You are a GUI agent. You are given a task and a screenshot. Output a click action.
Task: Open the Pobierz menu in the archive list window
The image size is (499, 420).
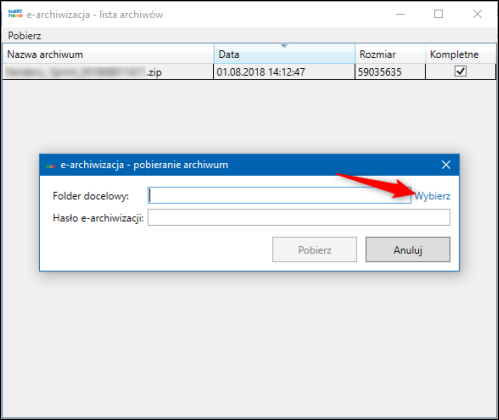coord(24,36)
